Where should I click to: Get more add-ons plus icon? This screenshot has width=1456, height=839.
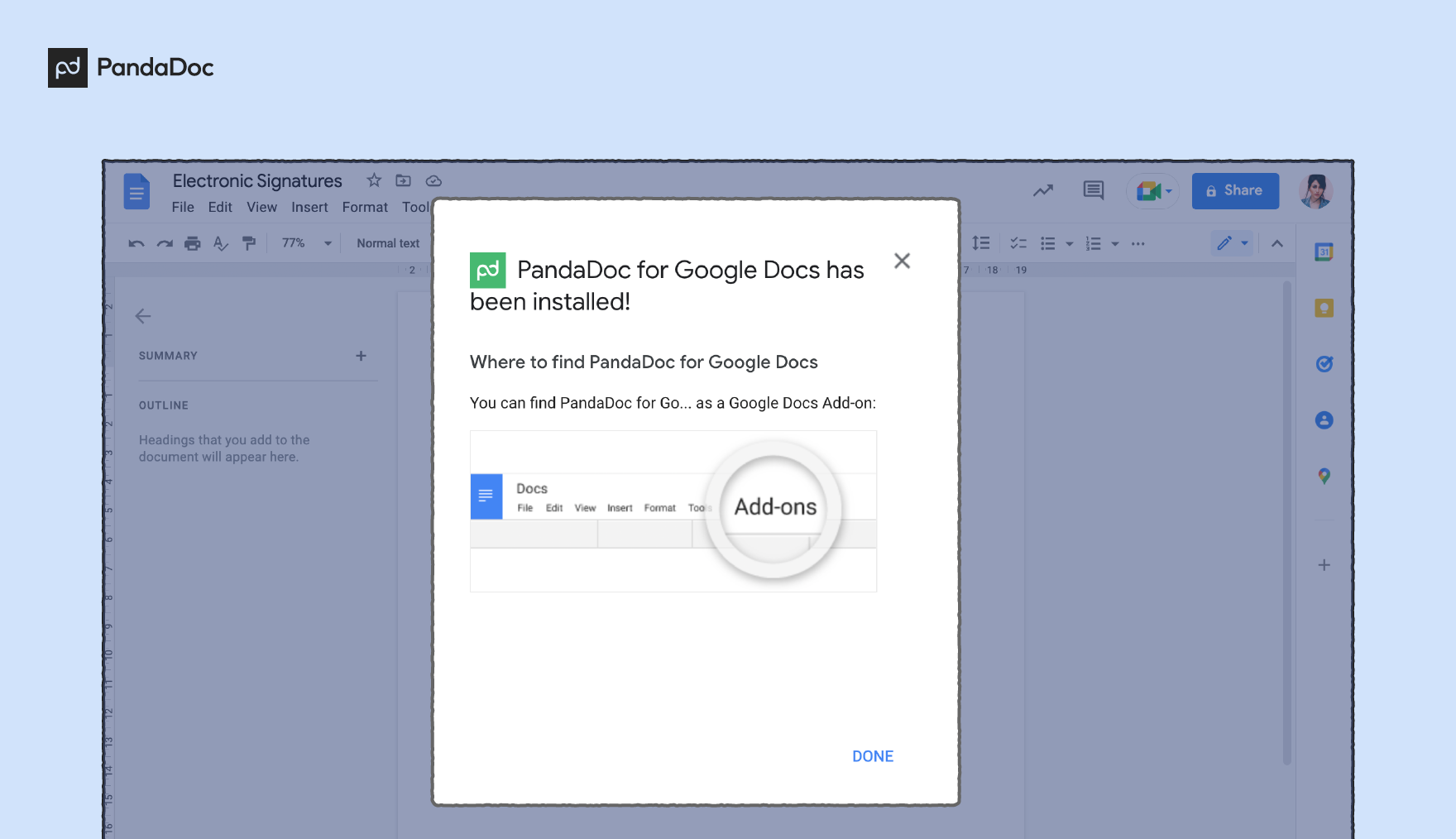pyautogui.click(x=1324, y=565)
